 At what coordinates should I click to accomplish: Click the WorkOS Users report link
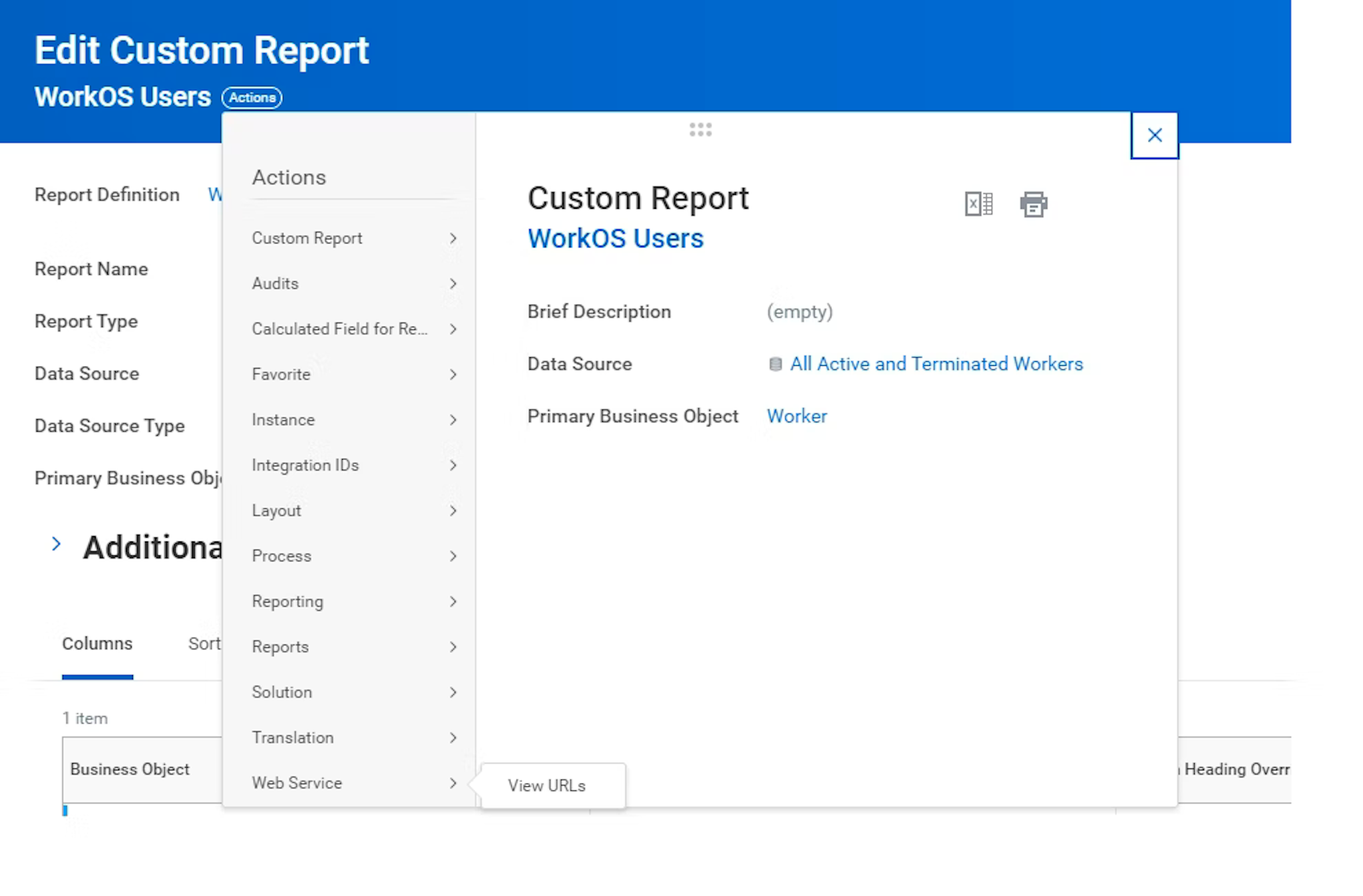point(615,239)
